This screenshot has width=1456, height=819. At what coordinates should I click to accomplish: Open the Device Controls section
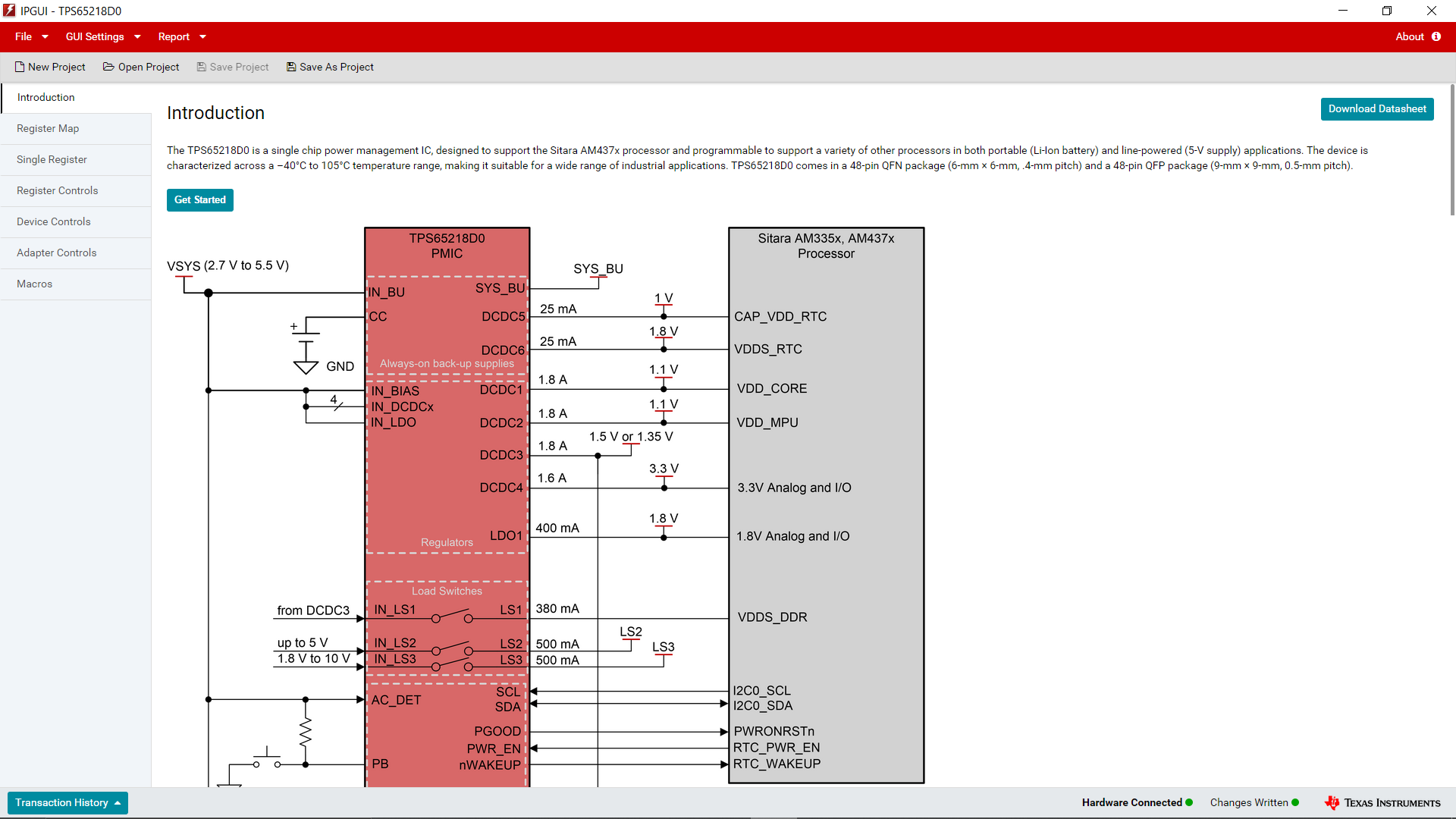tap(53, 221)
